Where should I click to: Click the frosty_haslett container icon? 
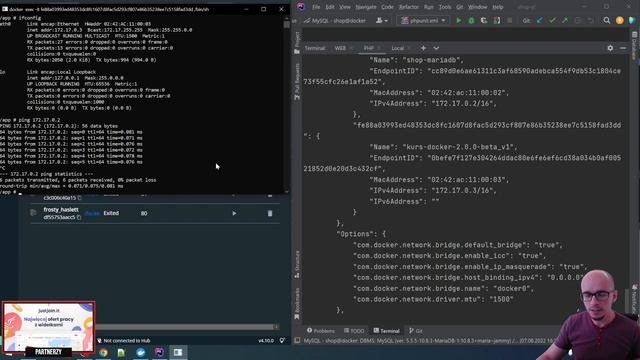33,213
